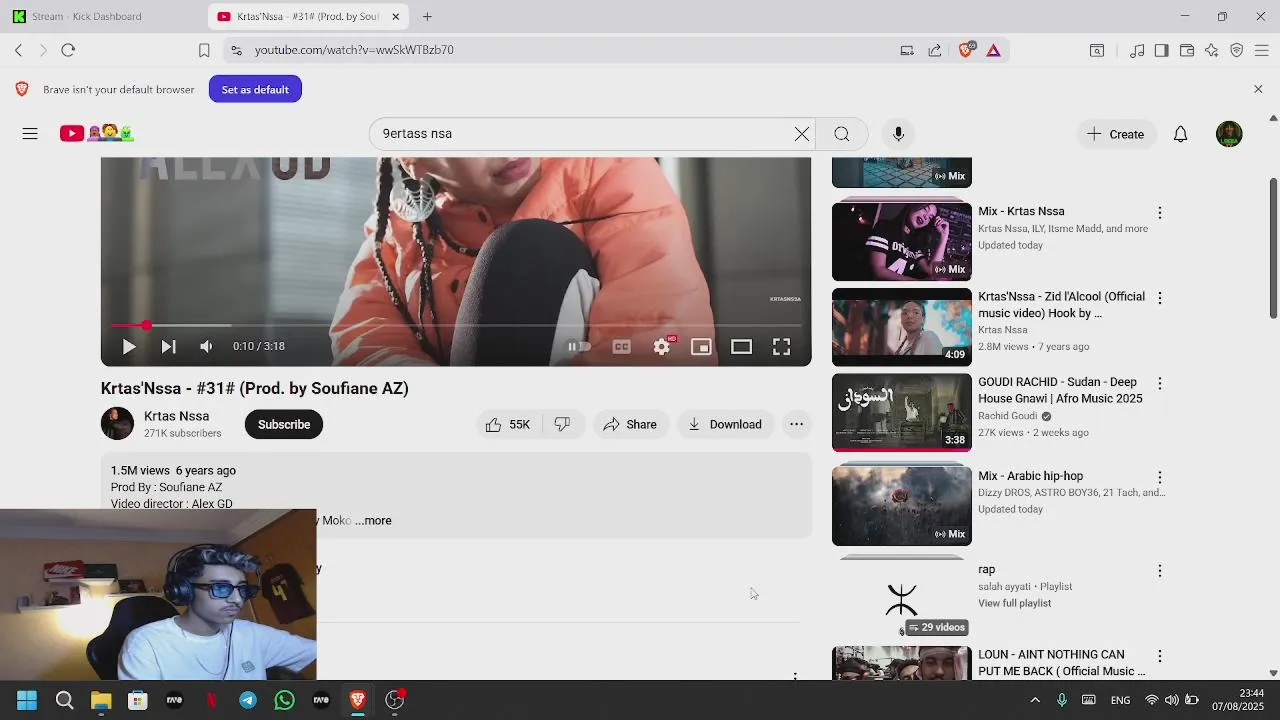1280x720 pixels.
Task: Switch to theater mode
Action: coord(741,347)
